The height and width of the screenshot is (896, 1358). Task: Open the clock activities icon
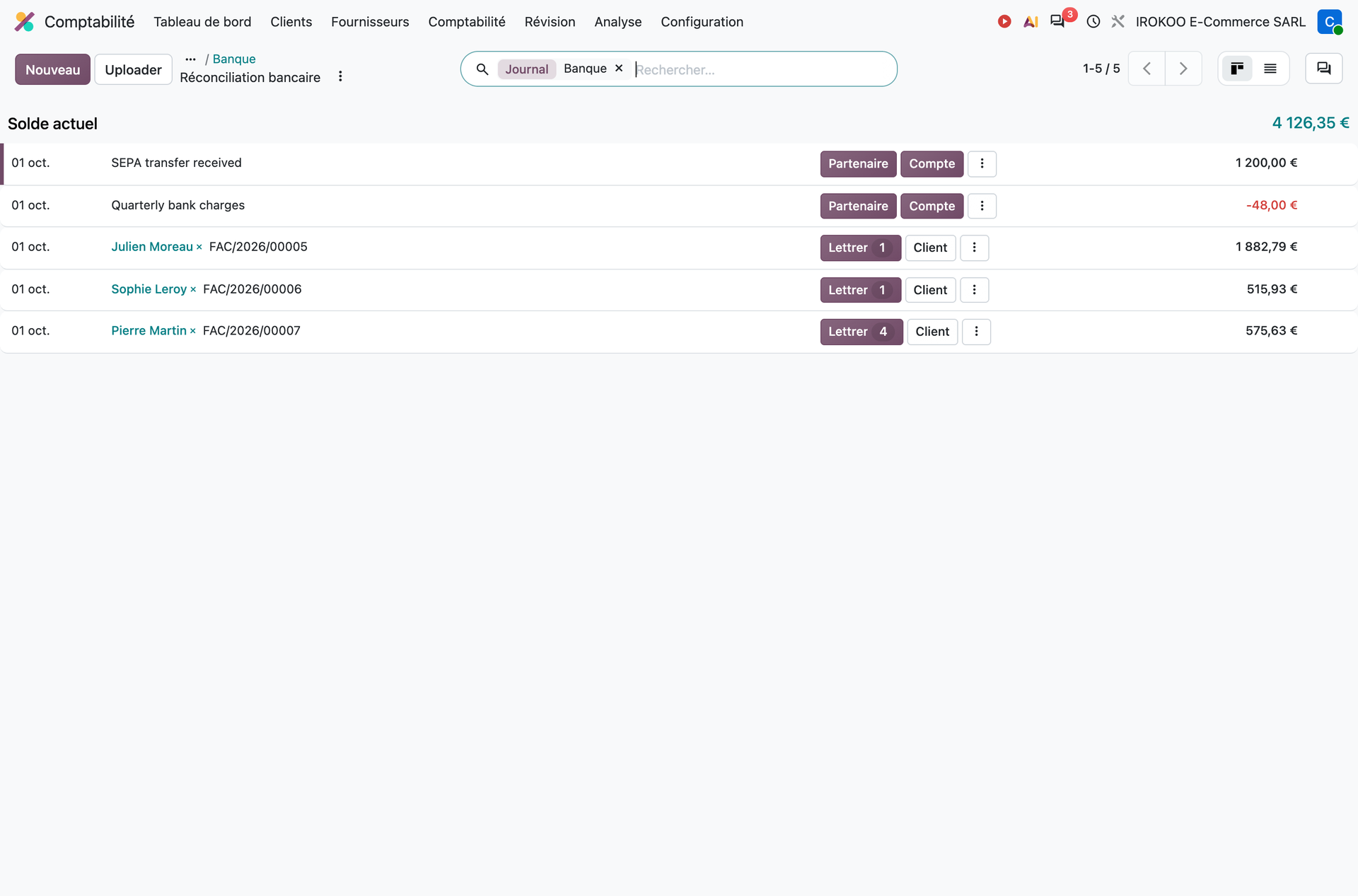coord(1093,22)
